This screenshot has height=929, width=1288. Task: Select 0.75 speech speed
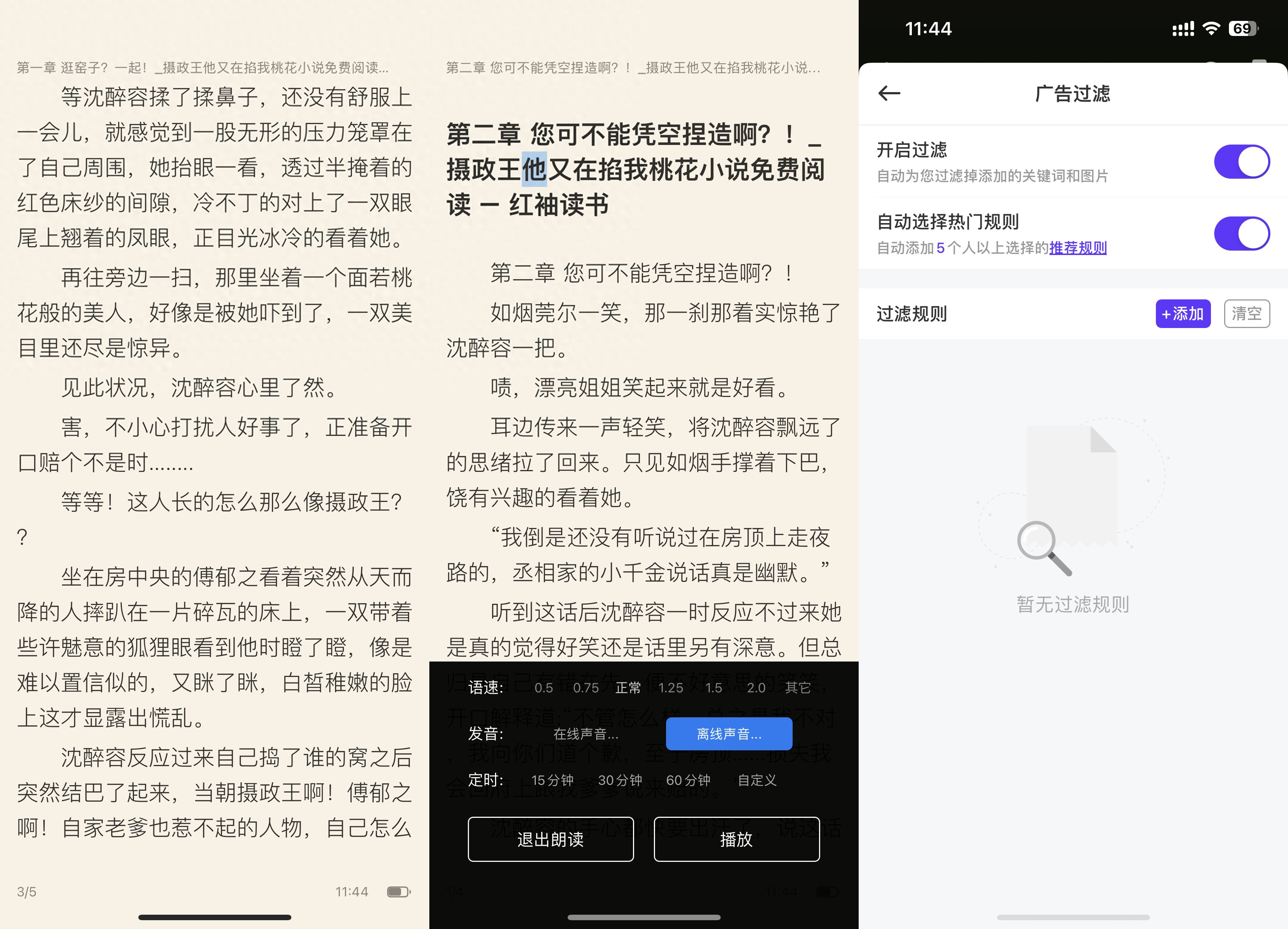(586, 688)
